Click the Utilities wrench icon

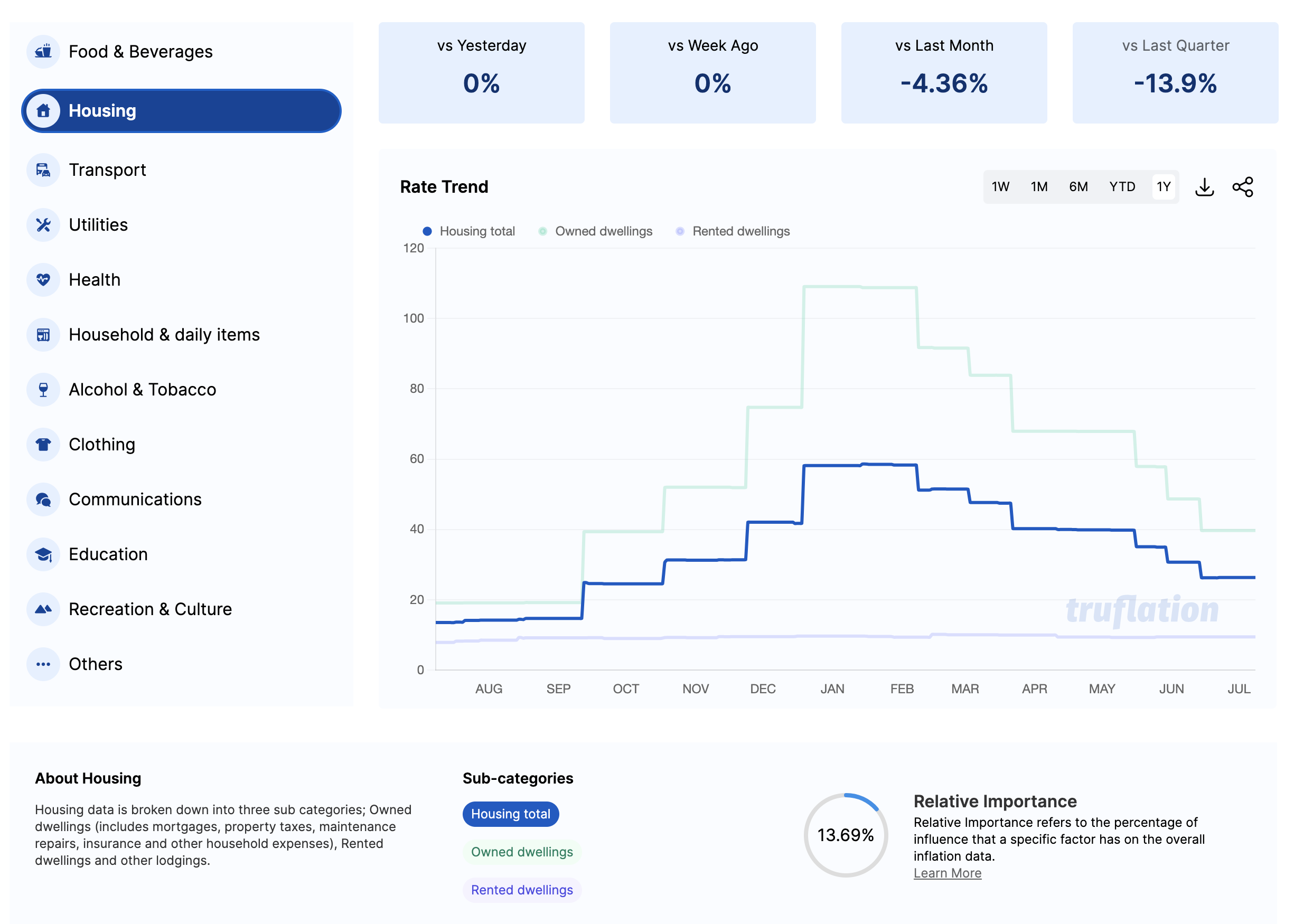coord(43,225)
